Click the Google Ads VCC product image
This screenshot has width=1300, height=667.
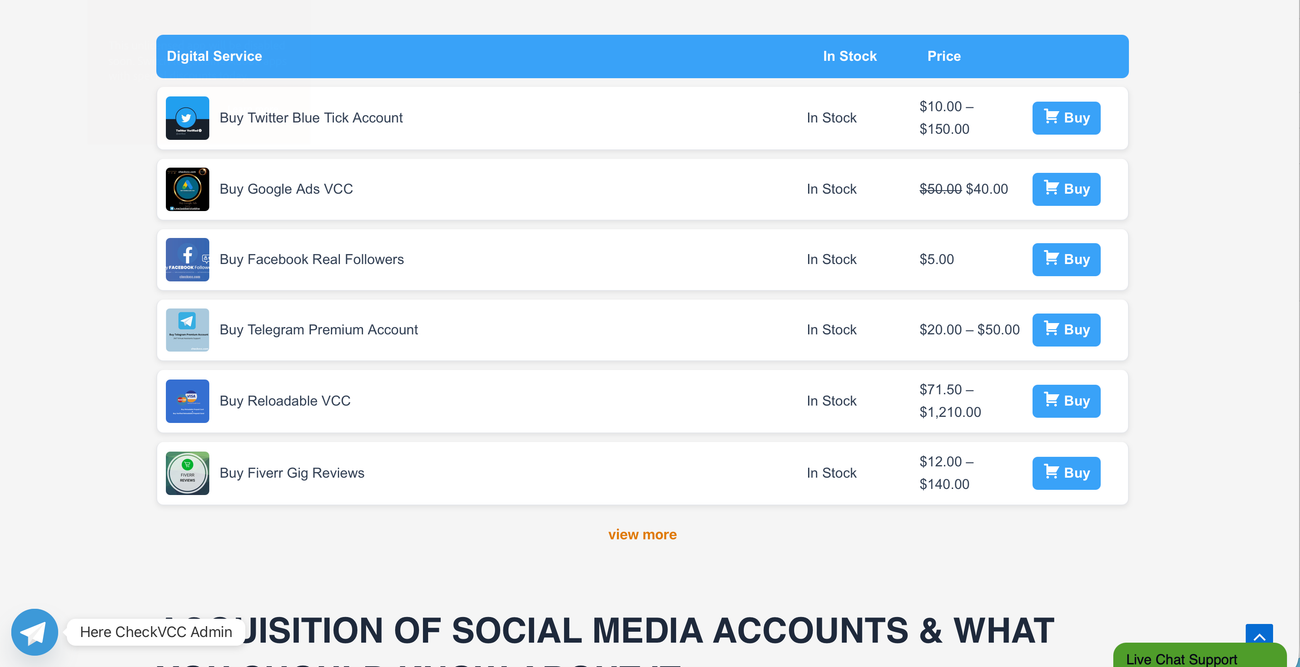(187, 189)
